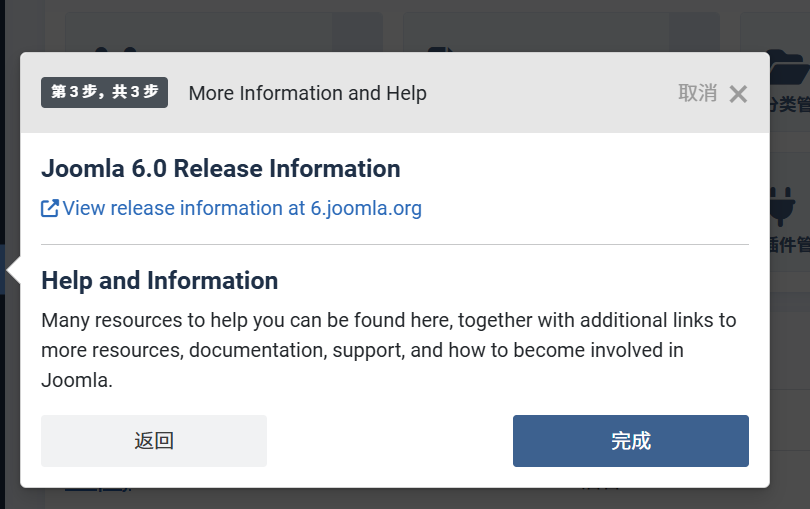Click the underlined link peeking below the dialog
This screenshot has width=810, height=509.
coord(97,490)
